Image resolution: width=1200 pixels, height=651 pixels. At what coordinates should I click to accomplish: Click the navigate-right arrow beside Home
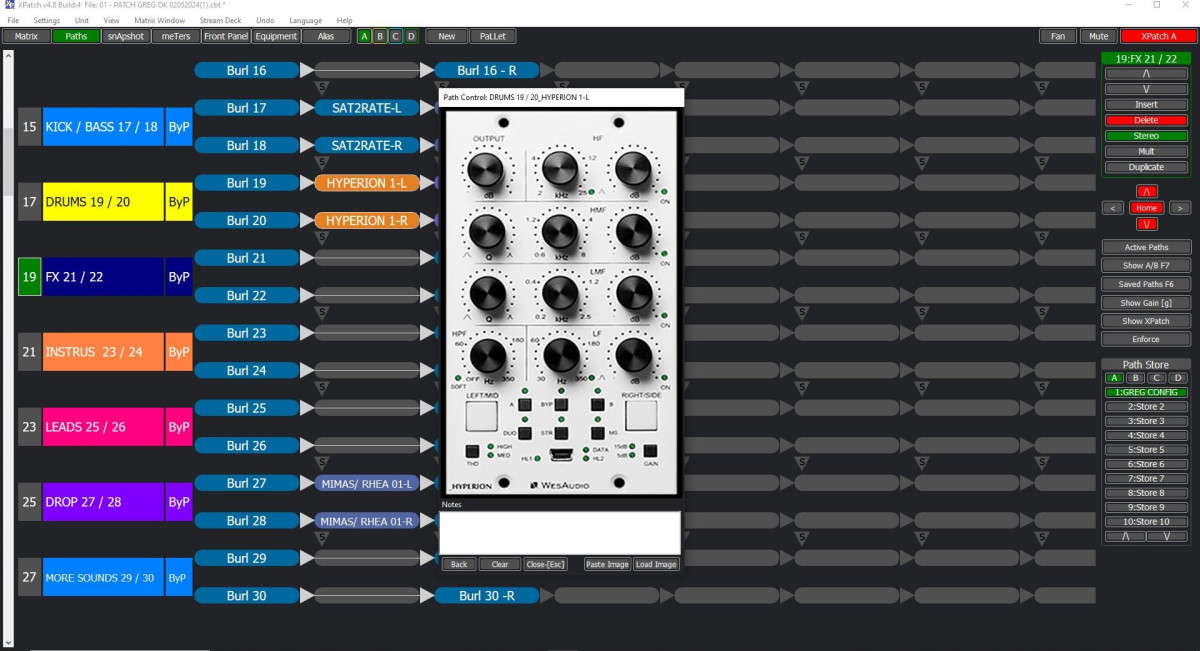[1179, 208]
